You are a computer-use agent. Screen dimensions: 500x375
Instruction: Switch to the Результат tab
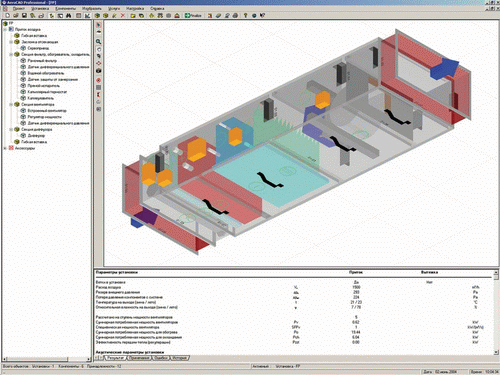point(116,358)
